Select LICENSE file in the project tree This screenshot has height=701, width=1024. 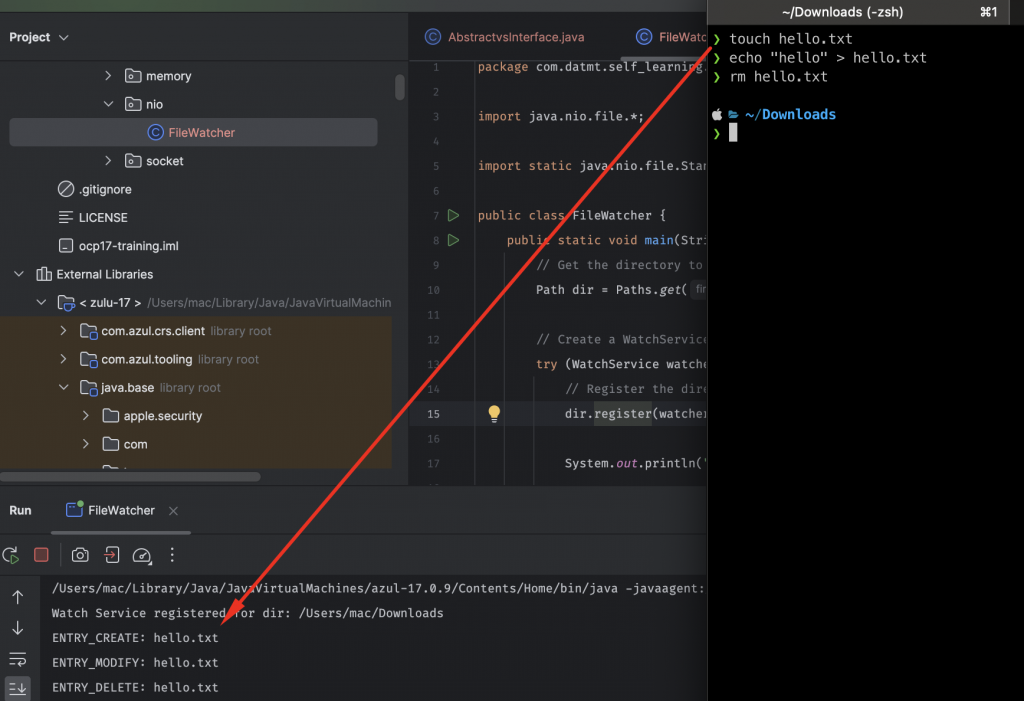pyautogui.click(x=103, y=218)
